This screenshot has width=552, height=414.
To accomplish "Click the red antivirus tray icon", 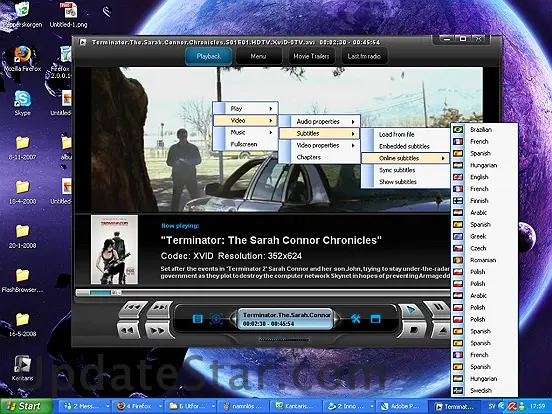I will (511, 407).
